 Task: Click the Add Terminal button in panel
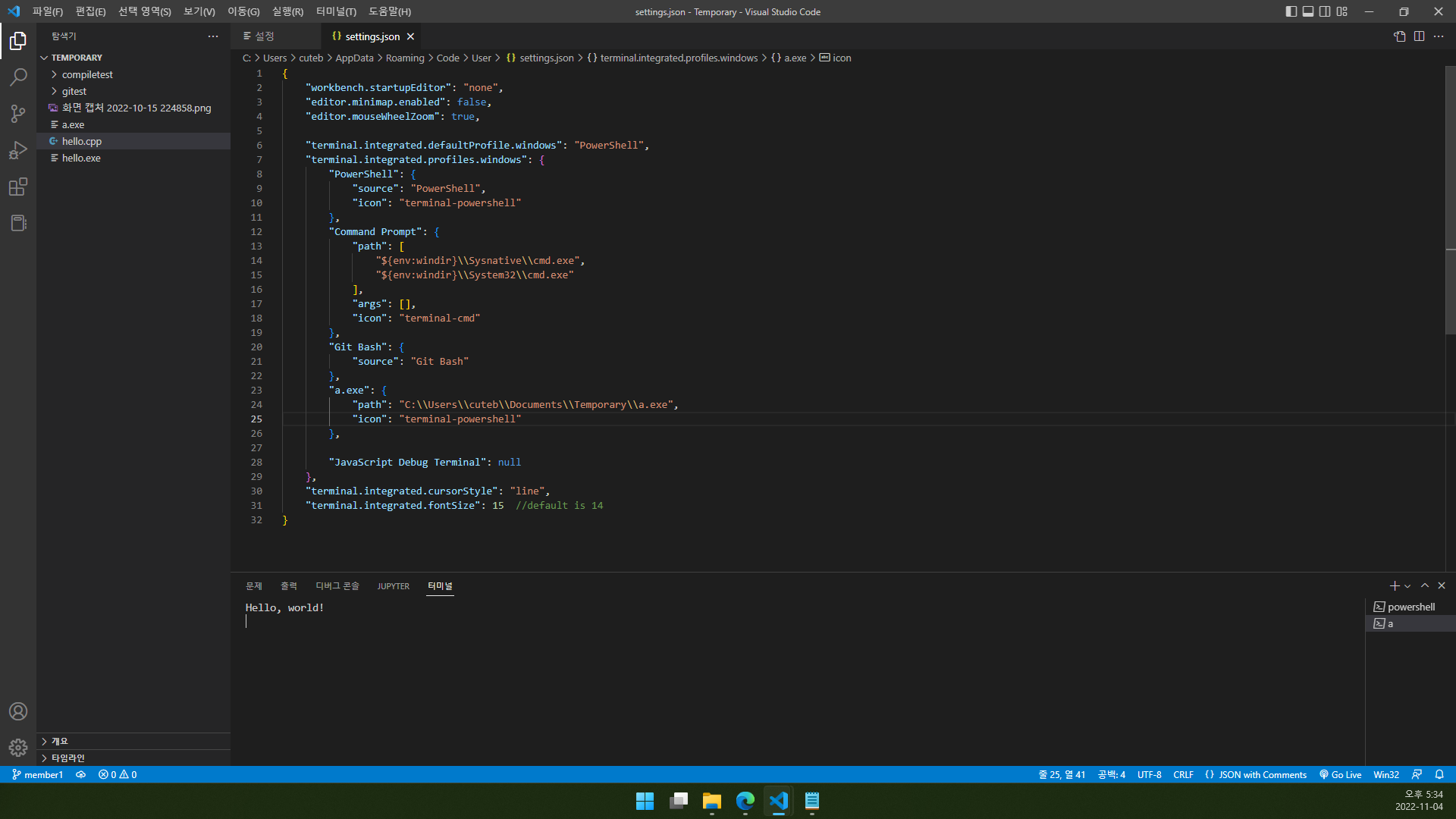[x=1394, y=586]
